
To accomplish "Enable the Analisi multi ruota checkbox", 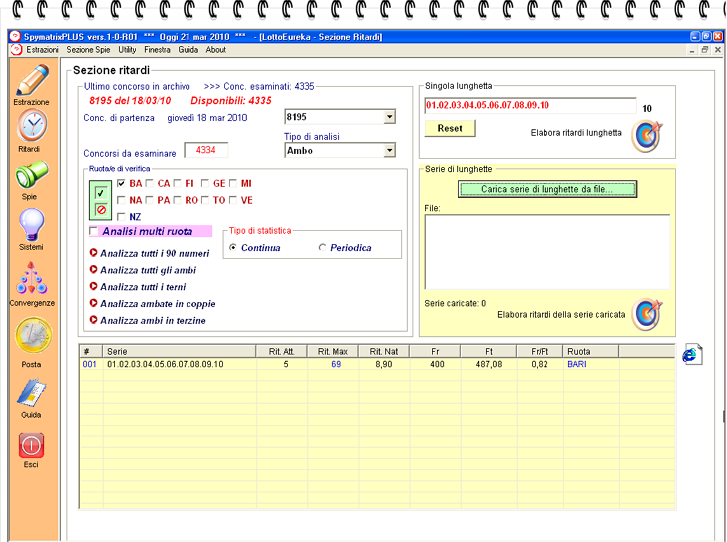I will click(94, 231).
